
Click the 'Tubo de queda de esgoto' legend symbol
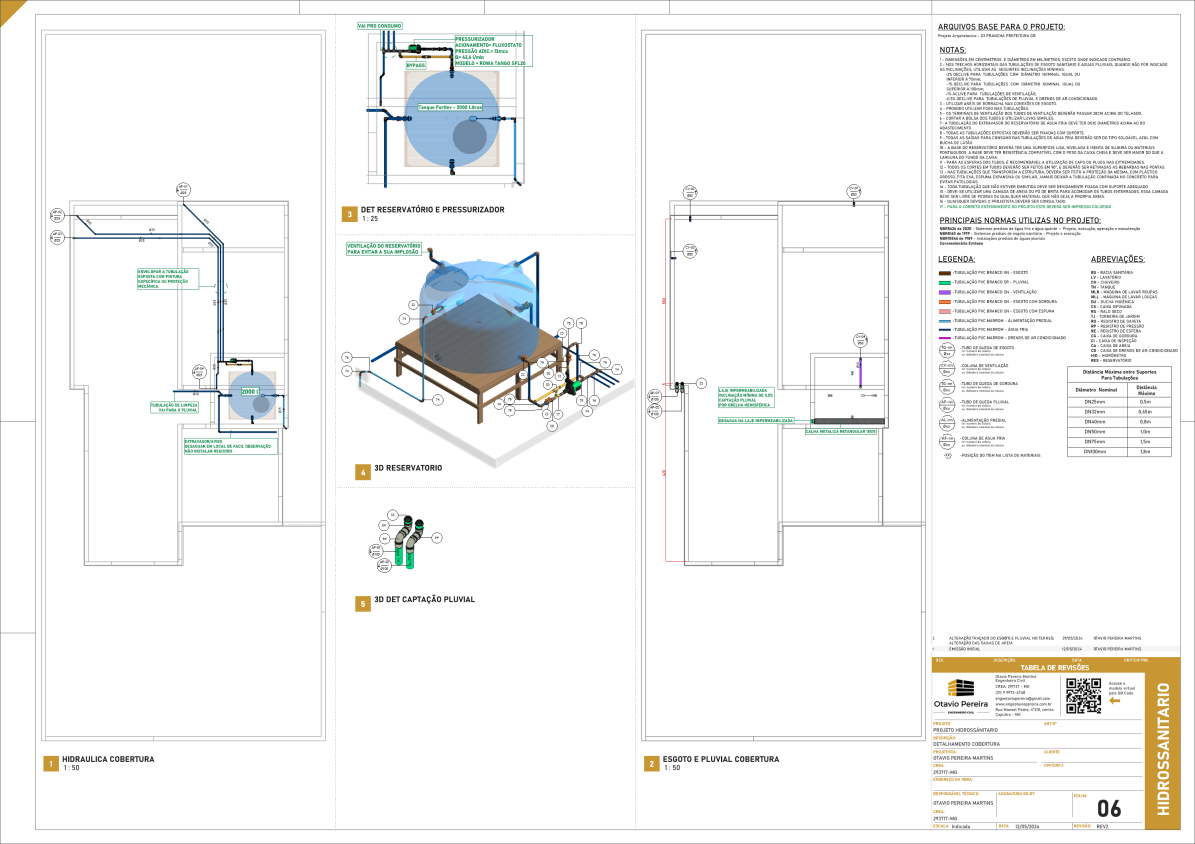[946, 349]
